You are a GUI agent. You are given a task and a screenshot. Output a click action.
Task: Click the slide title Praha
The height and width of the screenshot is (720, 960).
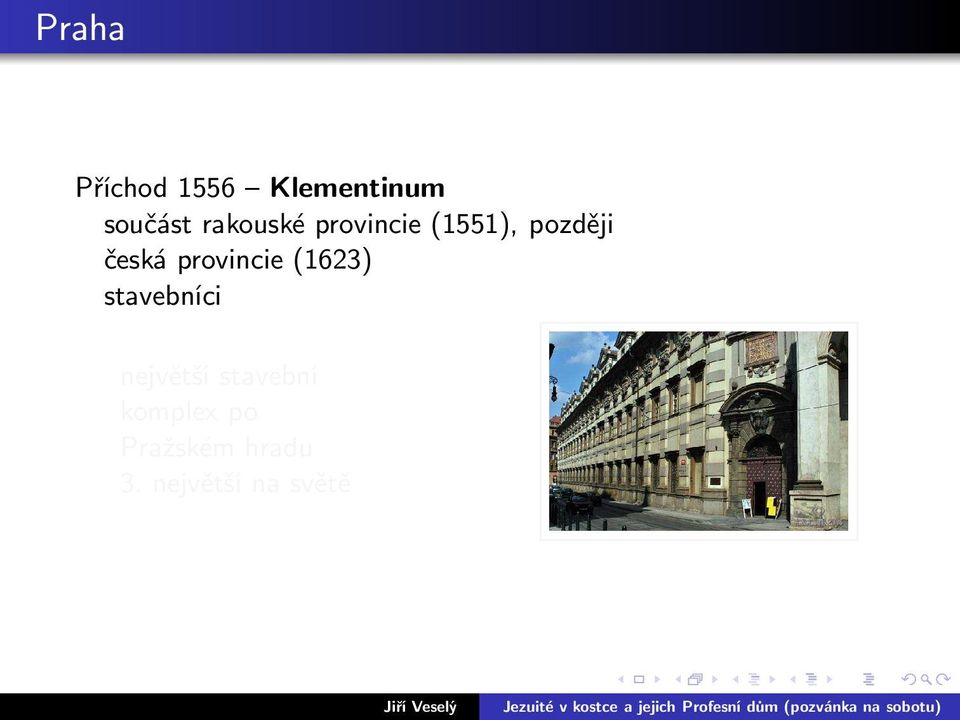click(80, 28)
